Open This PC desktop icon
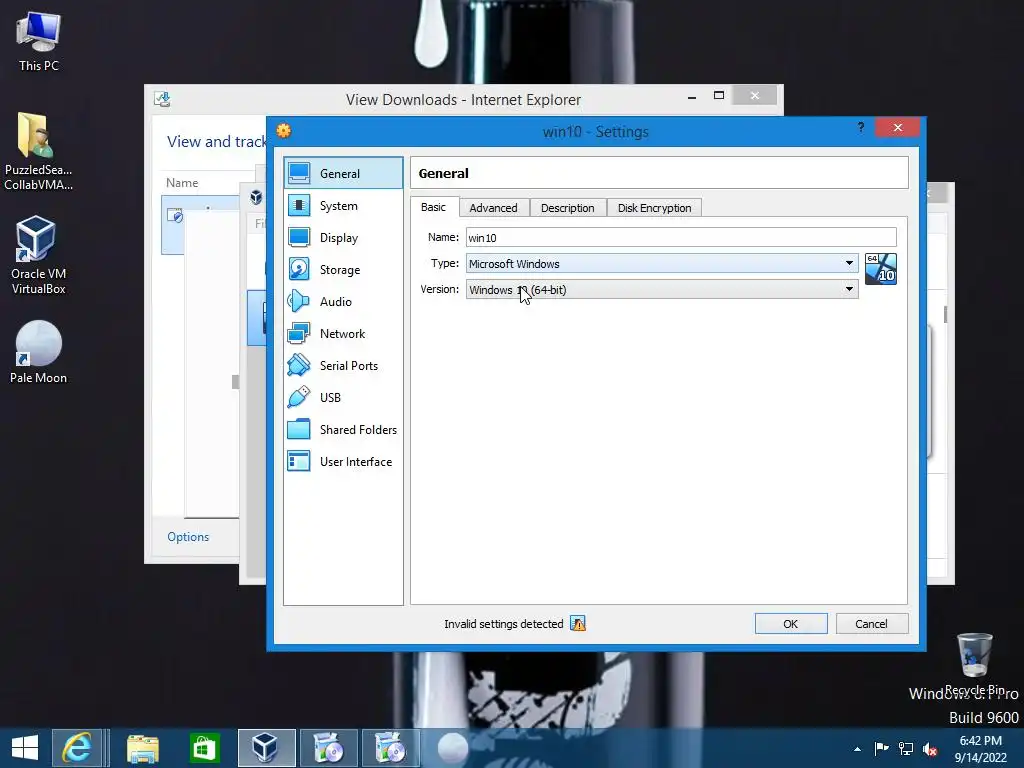Screen dimensions: 1024x768 pos(39,40)
